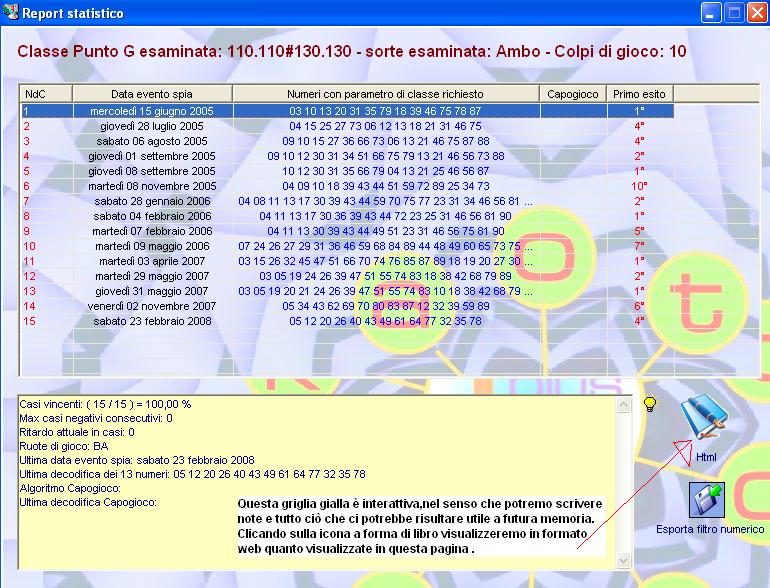Click the Esporta filtro numerico label
Image resolution: width=770 pixels, height=588 pixels.
[710, 530]
